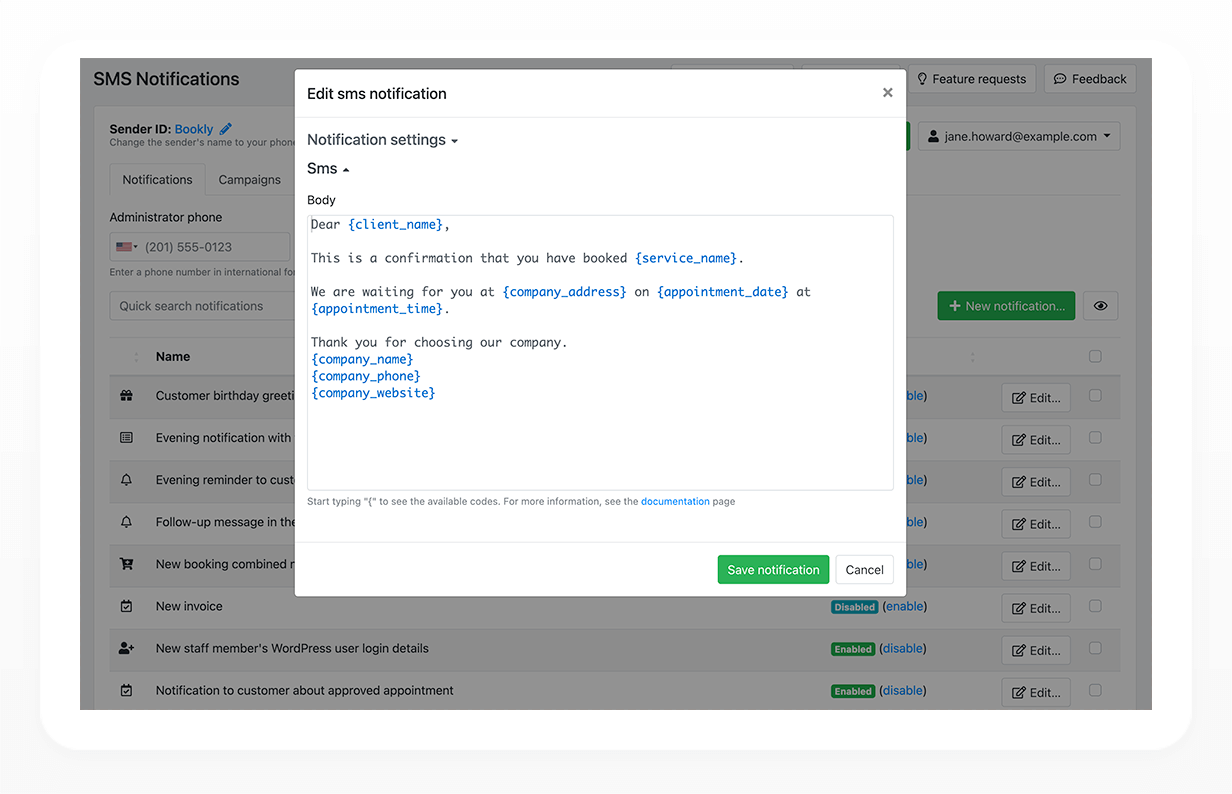The image size is (1232, 794).
Task: Check the Follow-up message row checkbox
Action: point(1095,522)
